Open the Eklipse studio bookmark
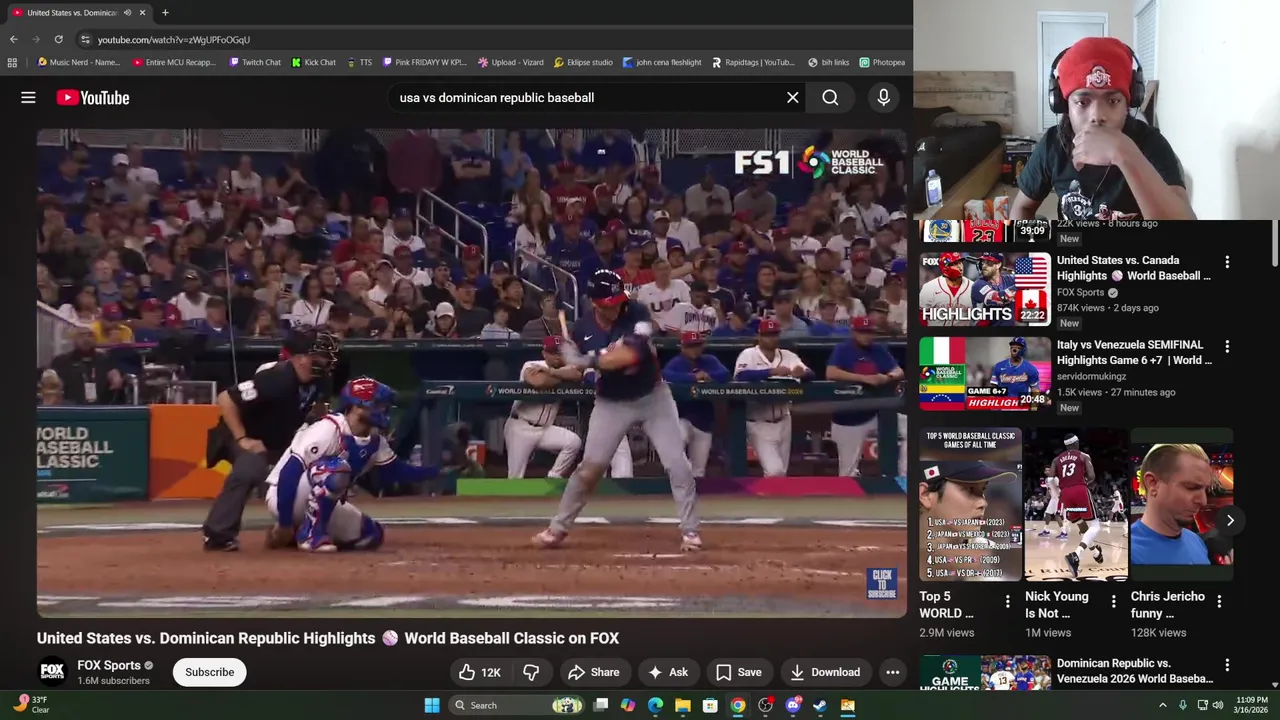The width and height of the screenshot is (1280, 720). click(583, 62)
